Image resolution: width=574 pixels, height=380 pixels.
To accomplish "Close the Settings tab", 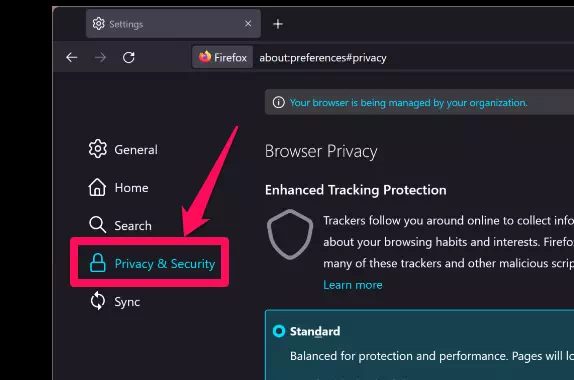I will pyautogui.click(x=248, y=23).
